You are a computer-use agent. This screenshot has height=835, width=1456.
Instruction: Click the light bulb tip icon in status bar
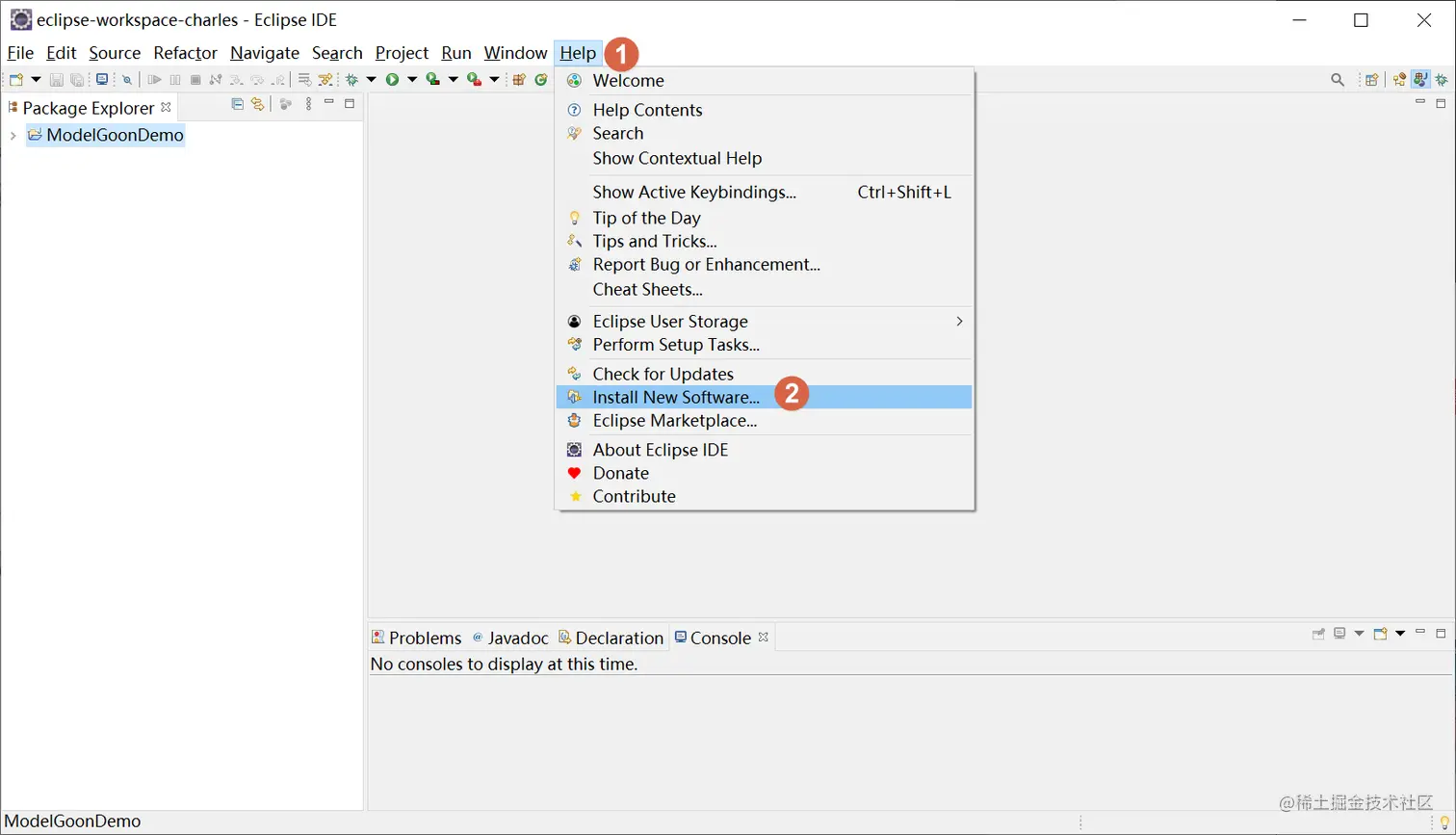tap(1444, 822)
